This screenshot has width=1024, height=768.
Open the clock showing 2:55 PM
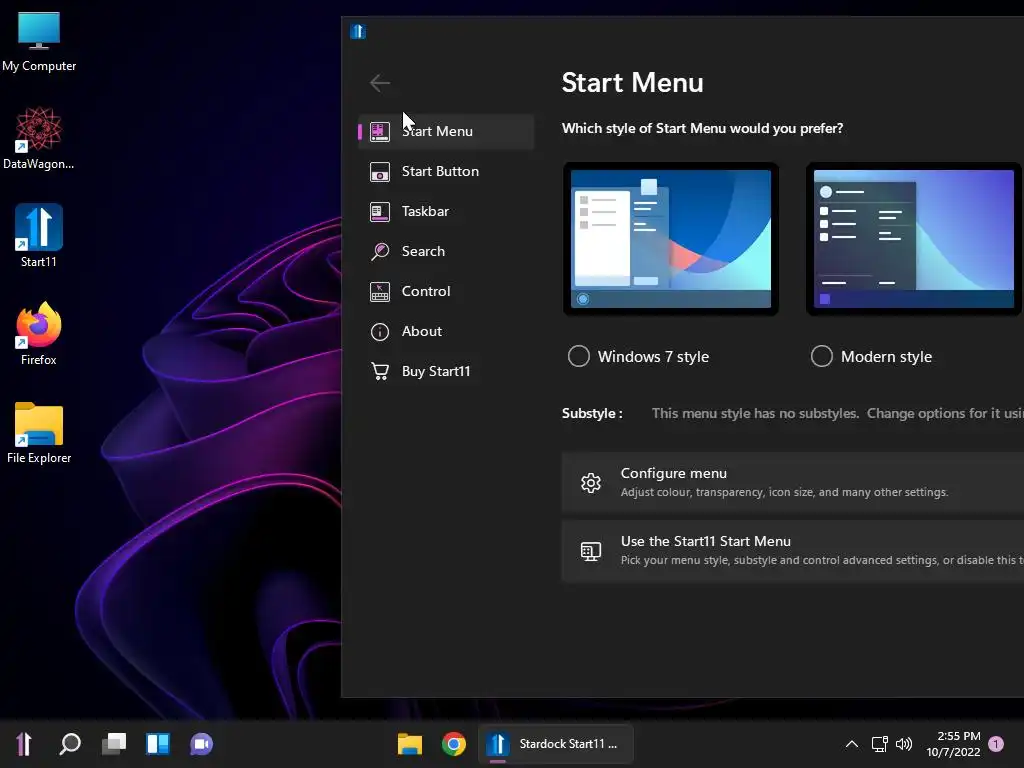click(x=953, y=744)
